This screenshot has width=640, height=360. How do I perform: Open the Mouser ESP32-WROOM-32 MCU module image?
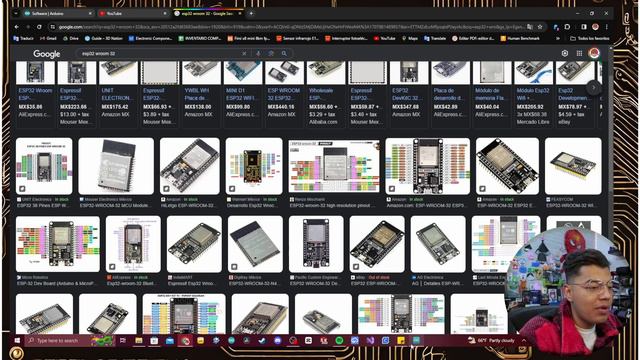tap(116, 166)
